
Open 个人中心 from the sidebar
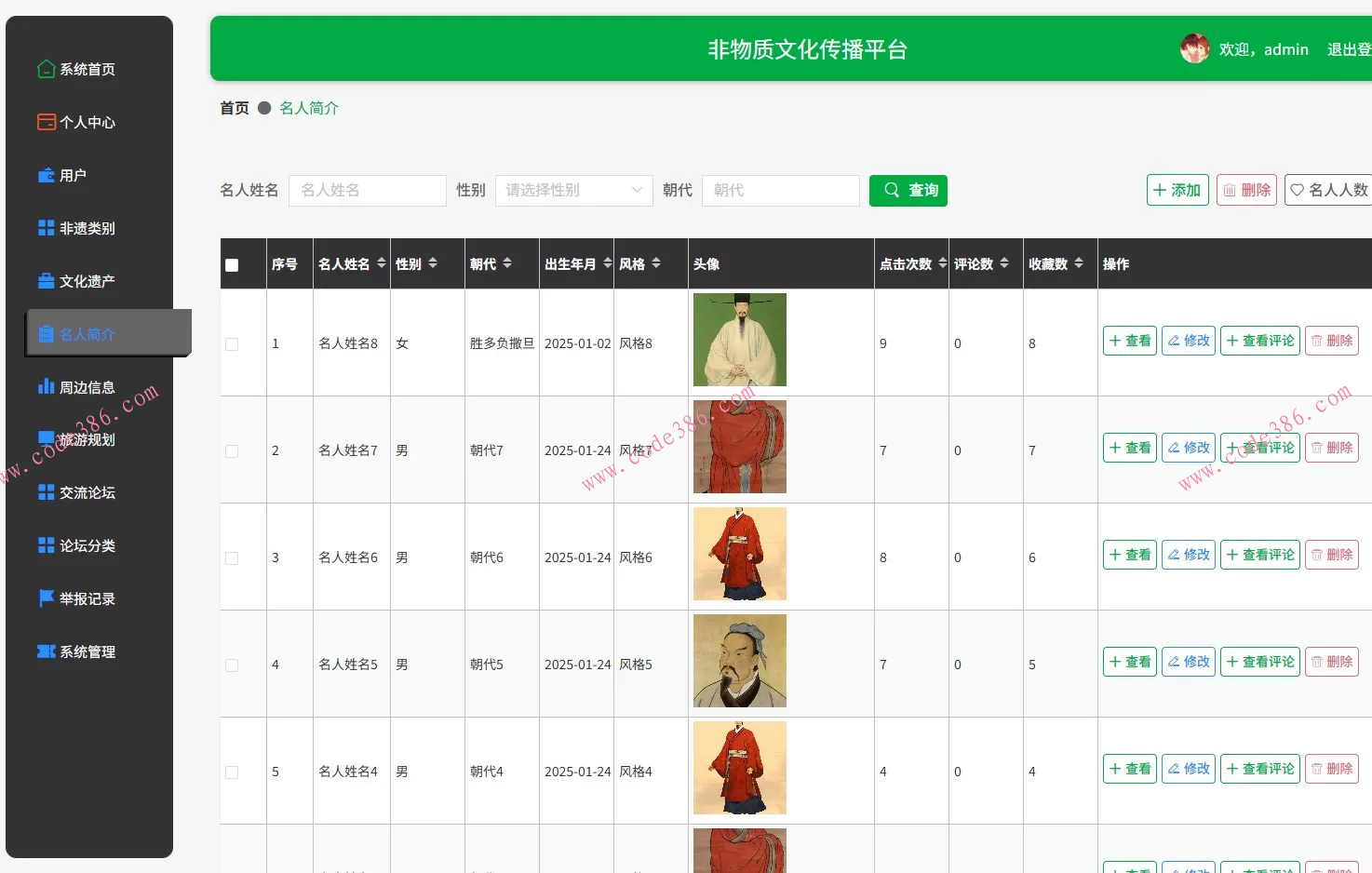click(x=46, y=121)
